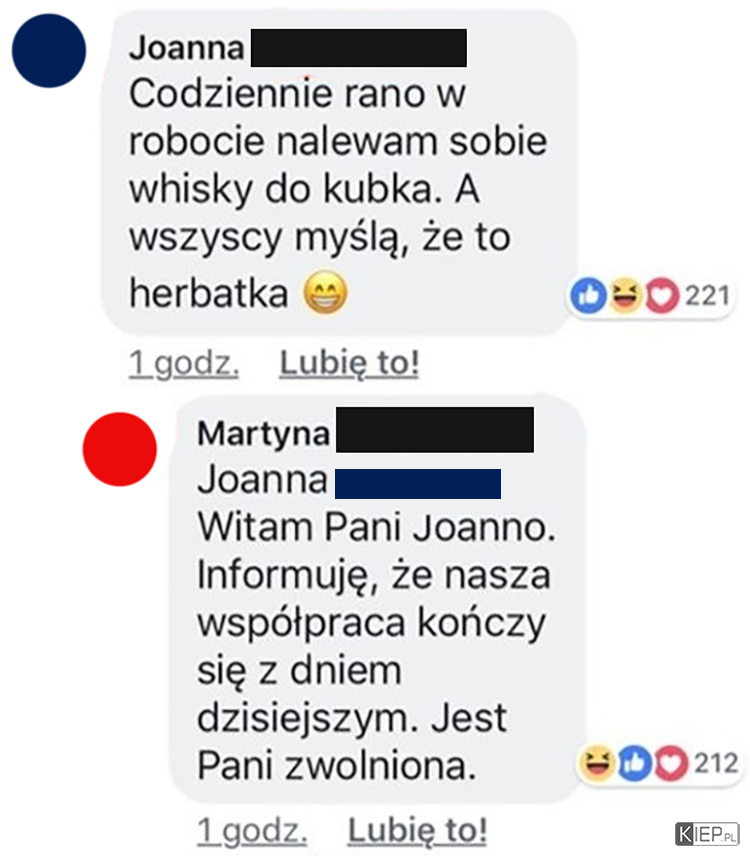Open the 212 reactions count

(x=716, y=762)
